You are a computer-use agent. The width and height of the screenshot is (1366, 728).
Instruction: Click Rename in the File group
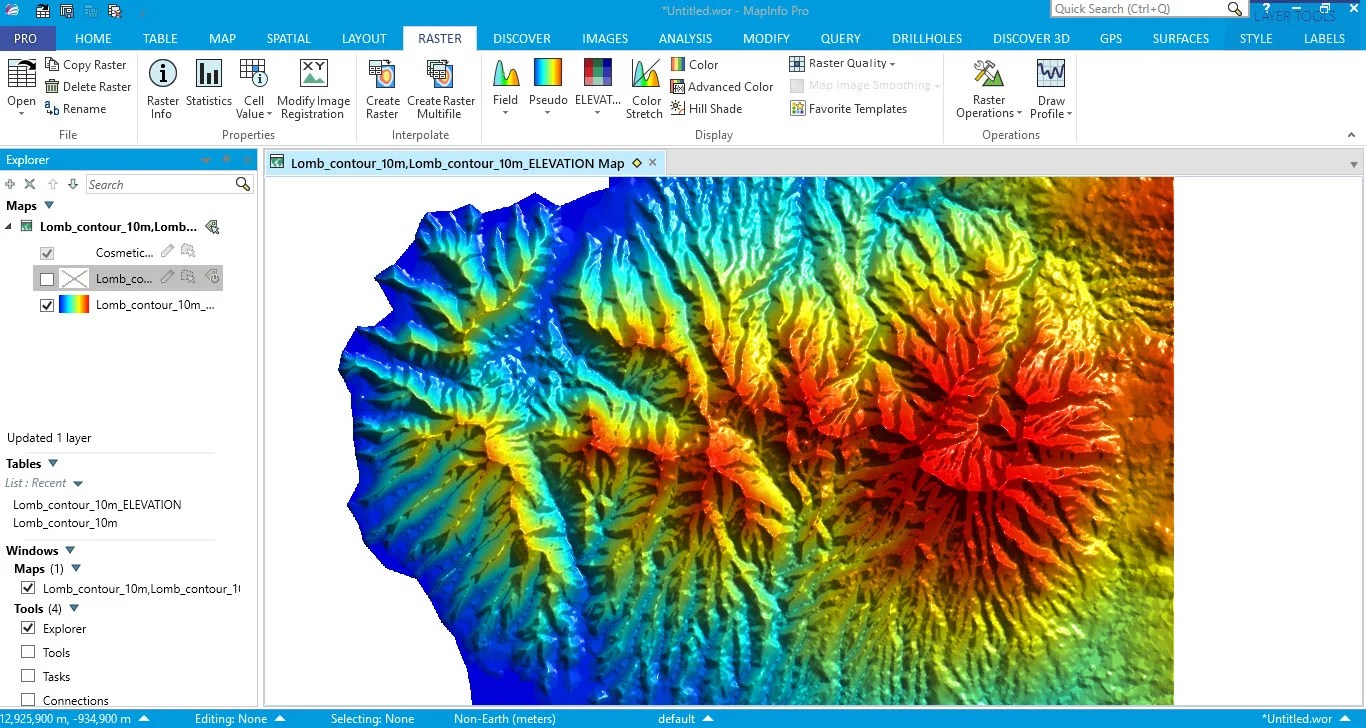tap(83, 108)
